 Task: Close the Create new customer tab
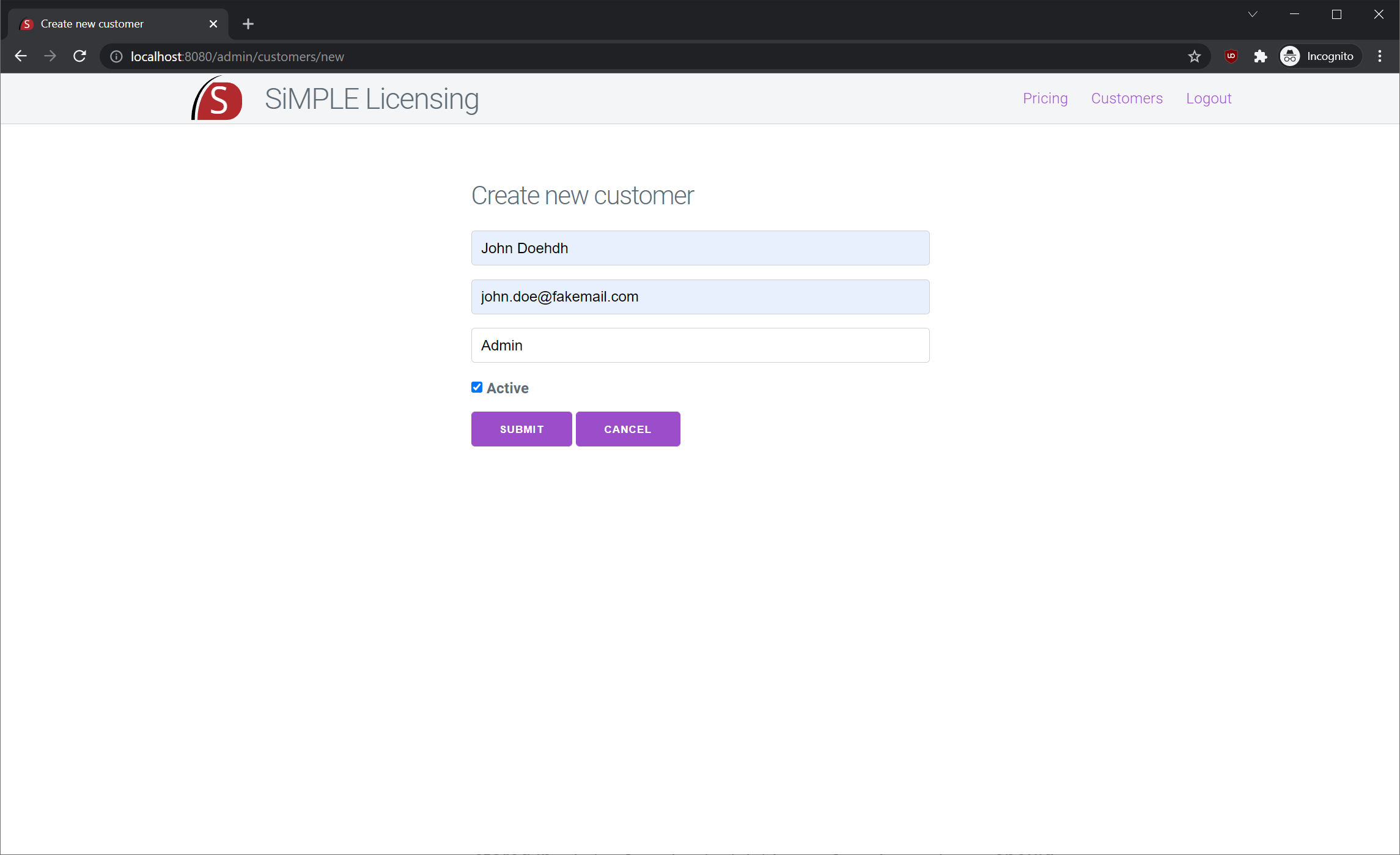tap(213, 24)
